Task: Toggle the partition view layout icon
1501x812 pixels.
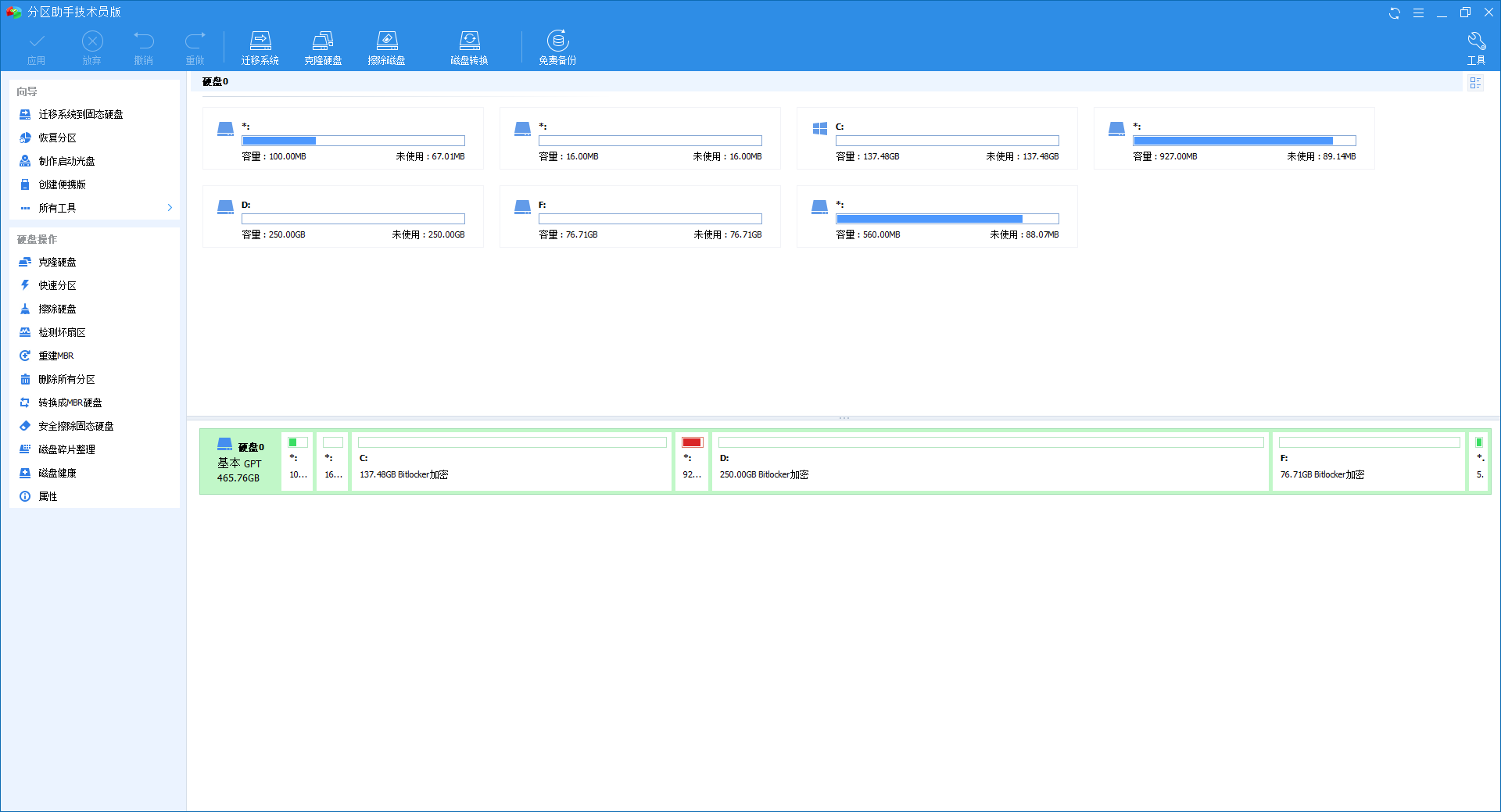Action: (1475, 83)
